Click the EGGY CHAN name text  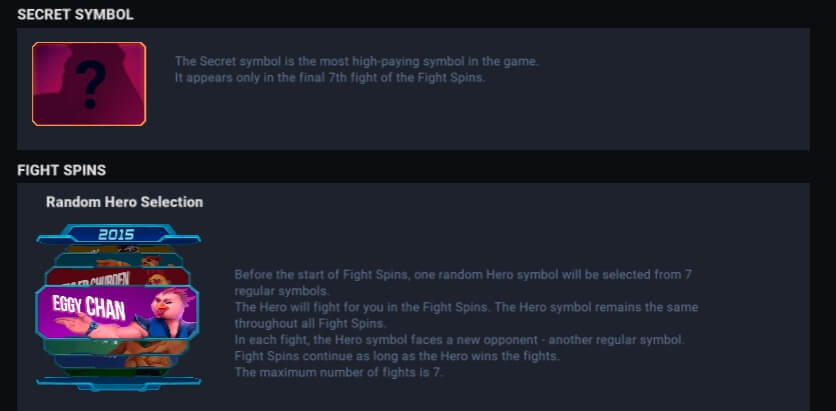[89, 308]
